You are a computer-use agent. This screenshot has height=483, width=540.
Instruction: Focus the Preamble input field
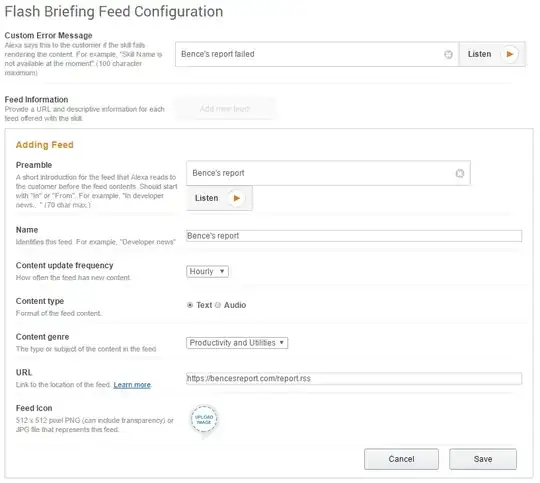pos(328,173)
